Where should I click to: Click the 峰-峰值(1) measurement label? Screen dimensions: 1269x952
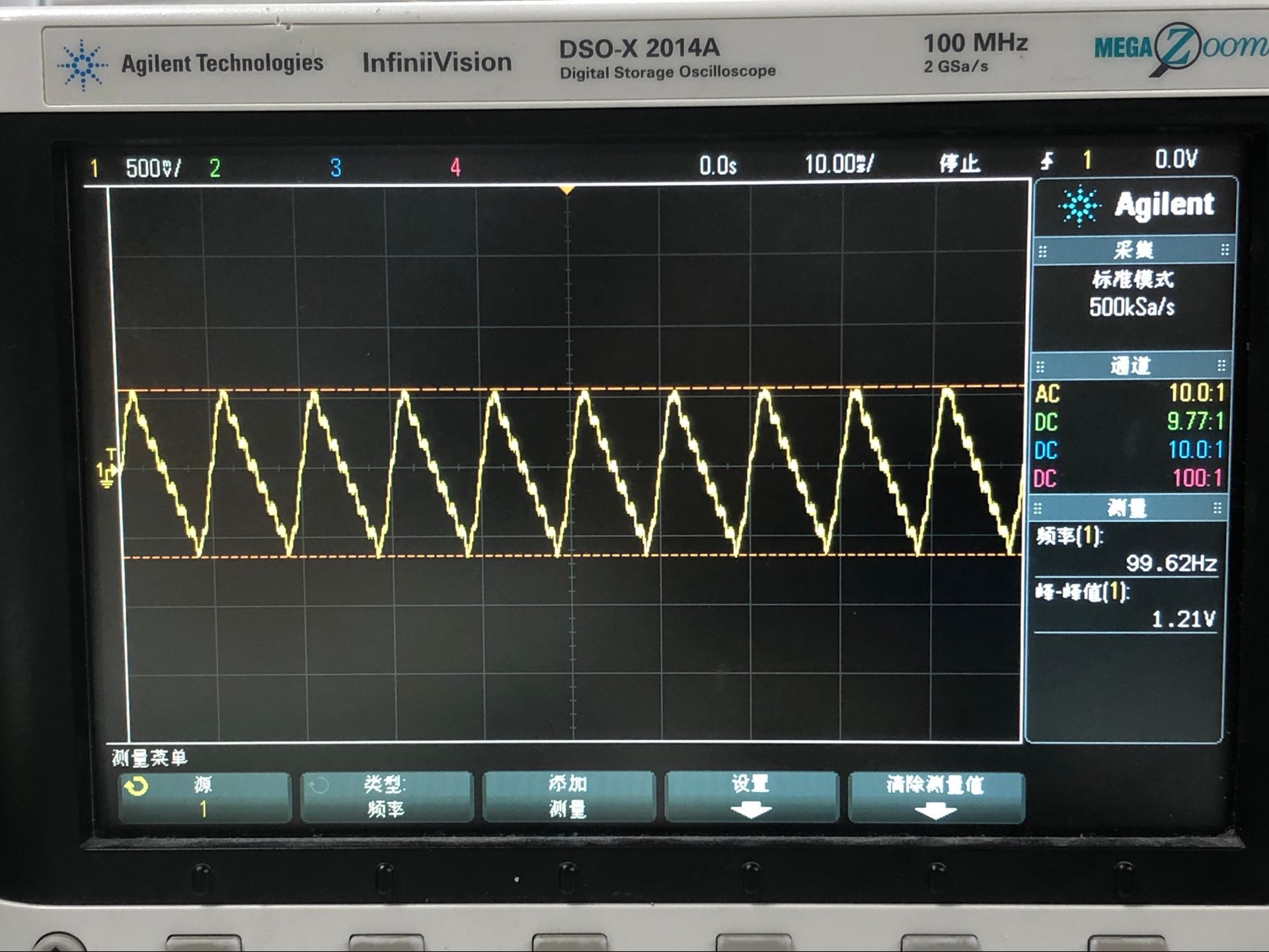1083,591
